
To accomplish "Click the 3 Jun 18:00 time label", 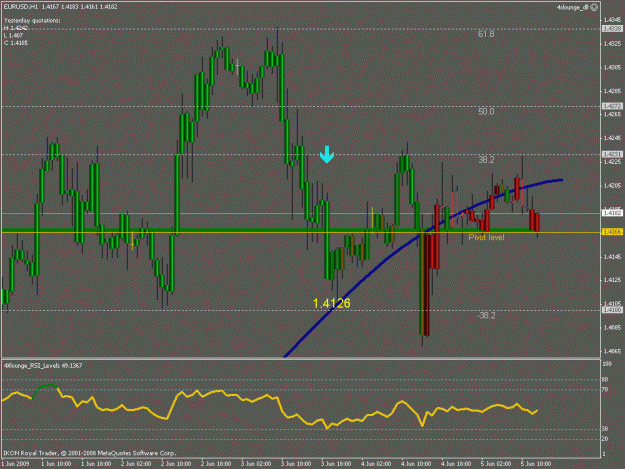I will coord(336,464).
